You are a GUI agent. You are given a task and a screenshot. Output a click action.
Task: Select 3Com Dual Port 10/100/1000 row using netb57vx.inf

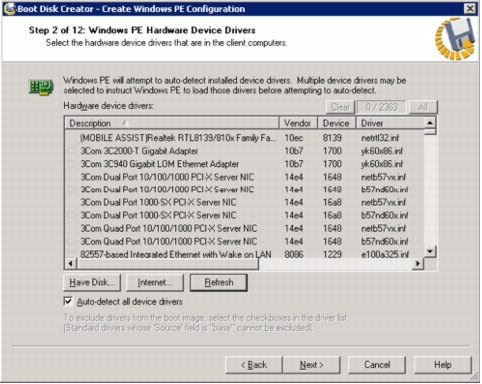pos(244,177)
